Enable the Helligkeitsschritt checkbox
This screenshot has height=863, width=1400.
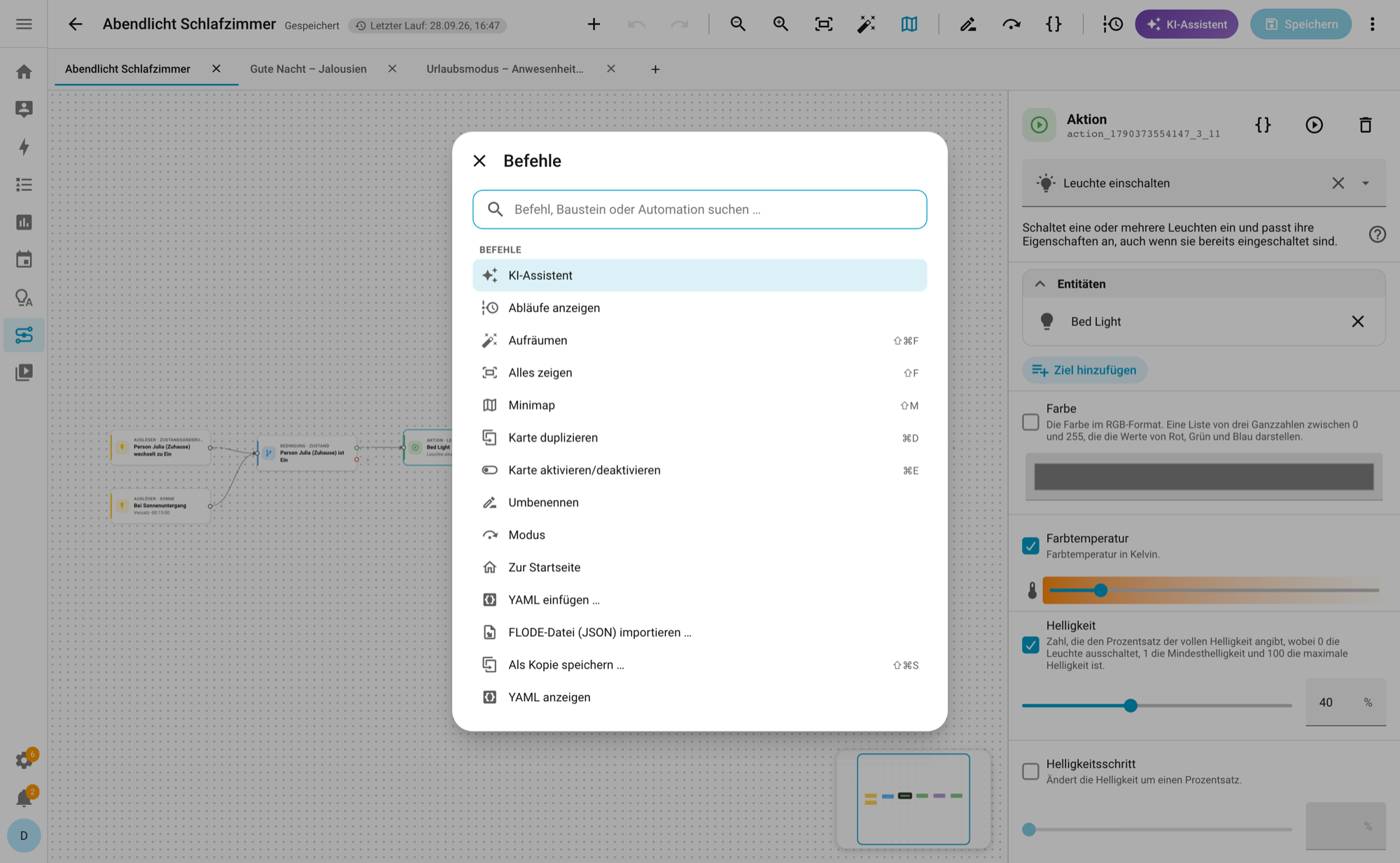[1030, 771]
